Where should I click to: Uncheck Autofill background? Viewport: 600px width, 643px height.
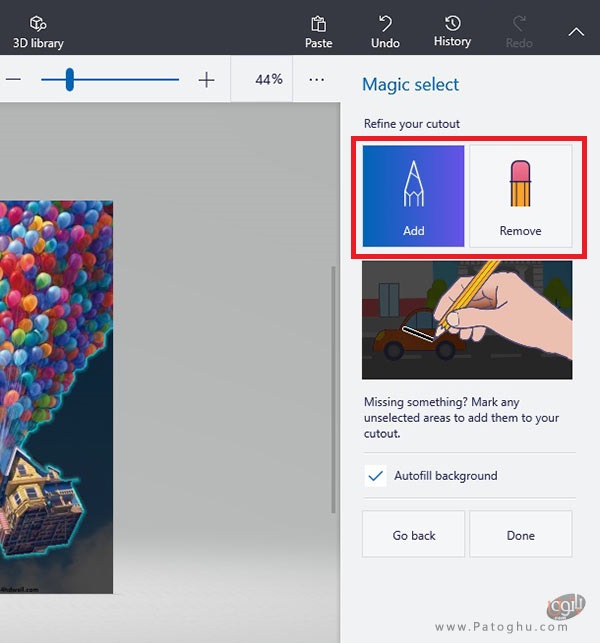click(375, 476)
